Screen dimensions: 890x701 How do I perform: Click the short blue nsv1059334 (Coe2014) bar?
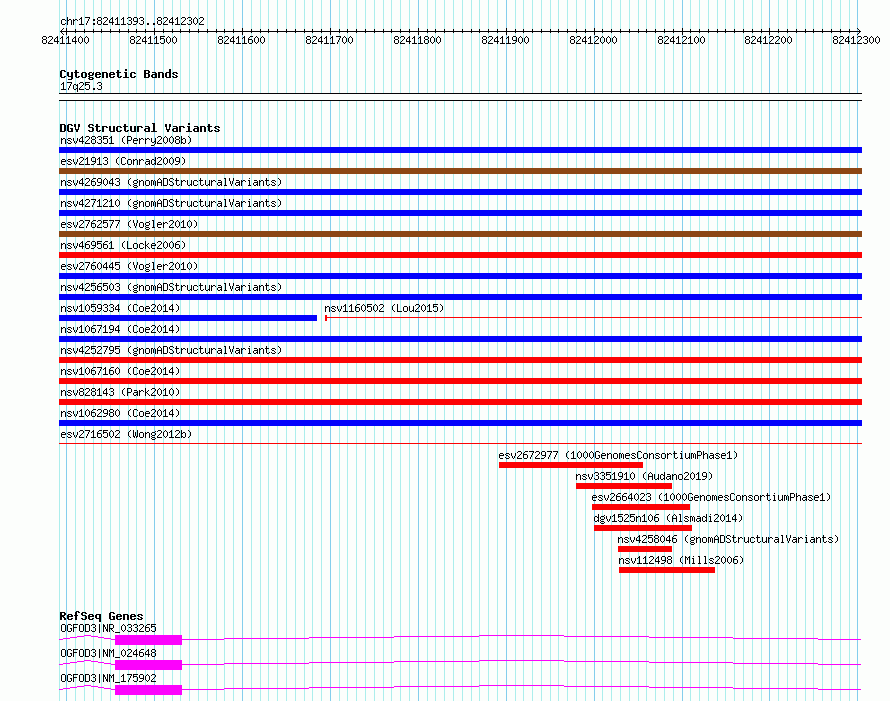point(188,318)
